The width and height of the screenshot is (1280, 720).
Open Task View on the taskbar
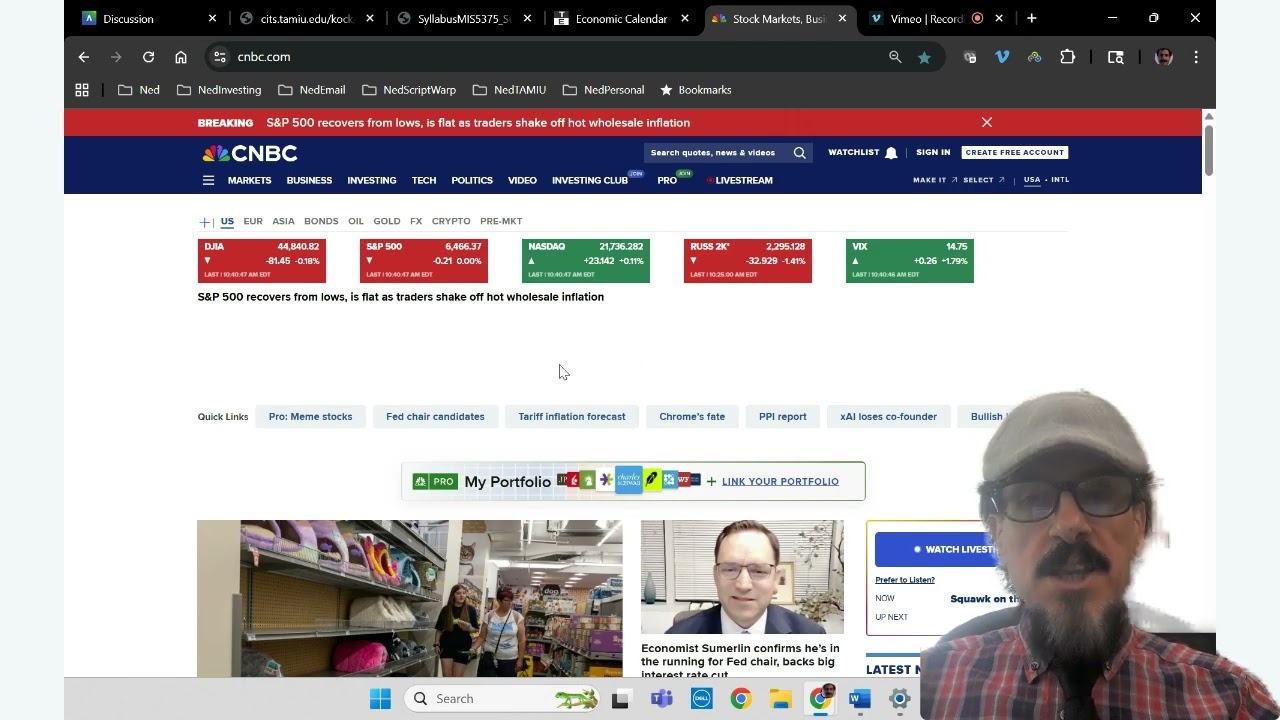(620, 699)
